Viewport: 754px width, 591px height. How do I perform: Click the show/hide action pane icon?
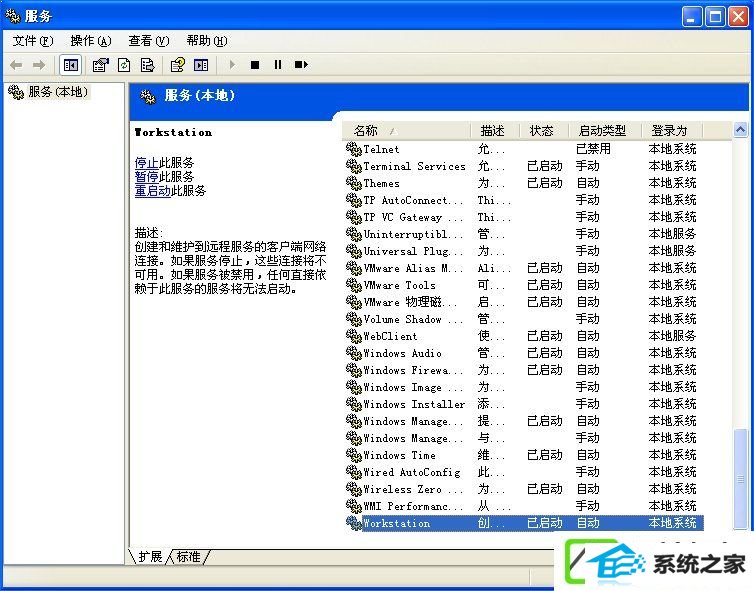tap(201, 64)
